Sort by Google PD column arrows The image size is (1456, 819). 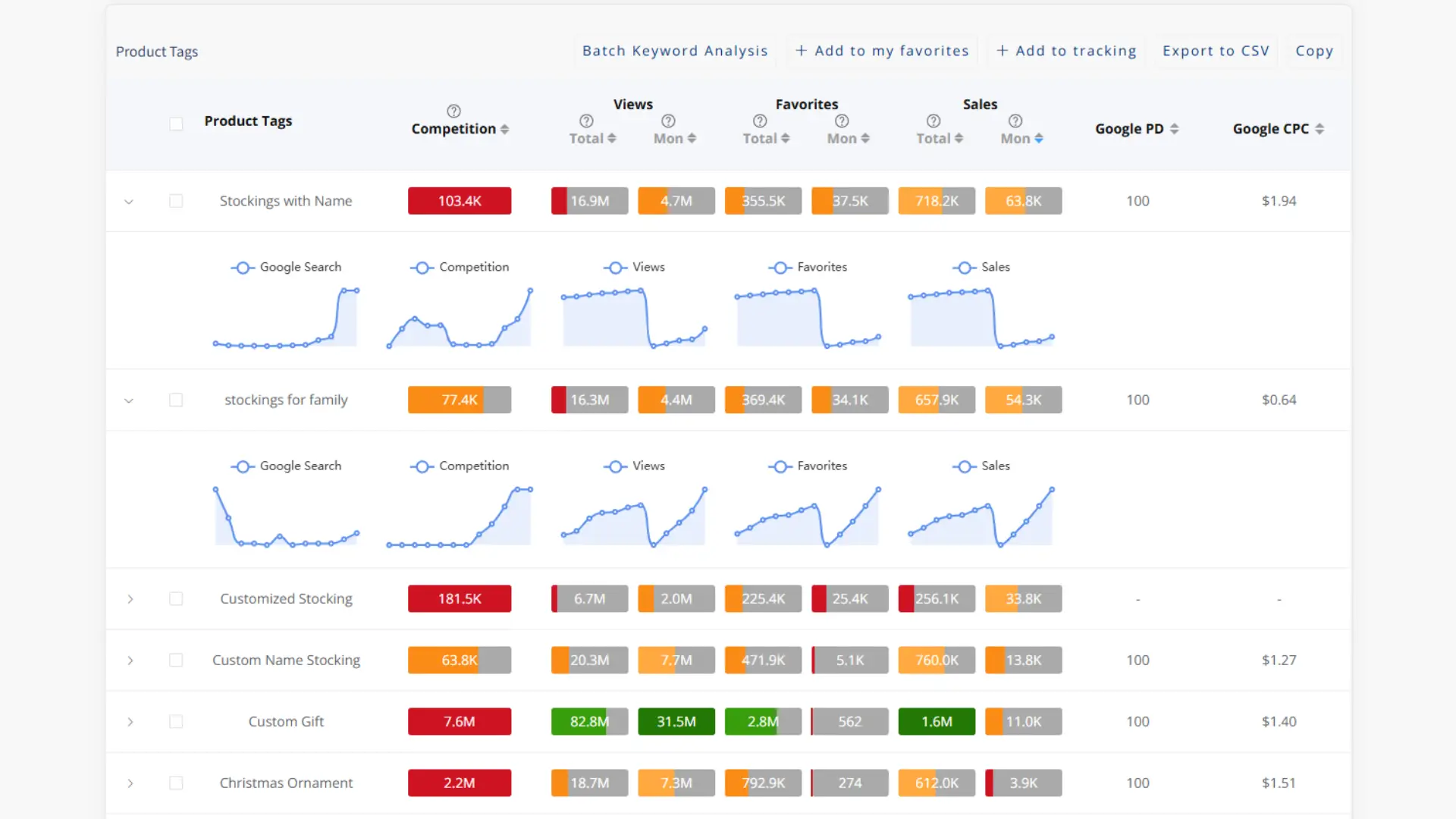[1174, 130]
